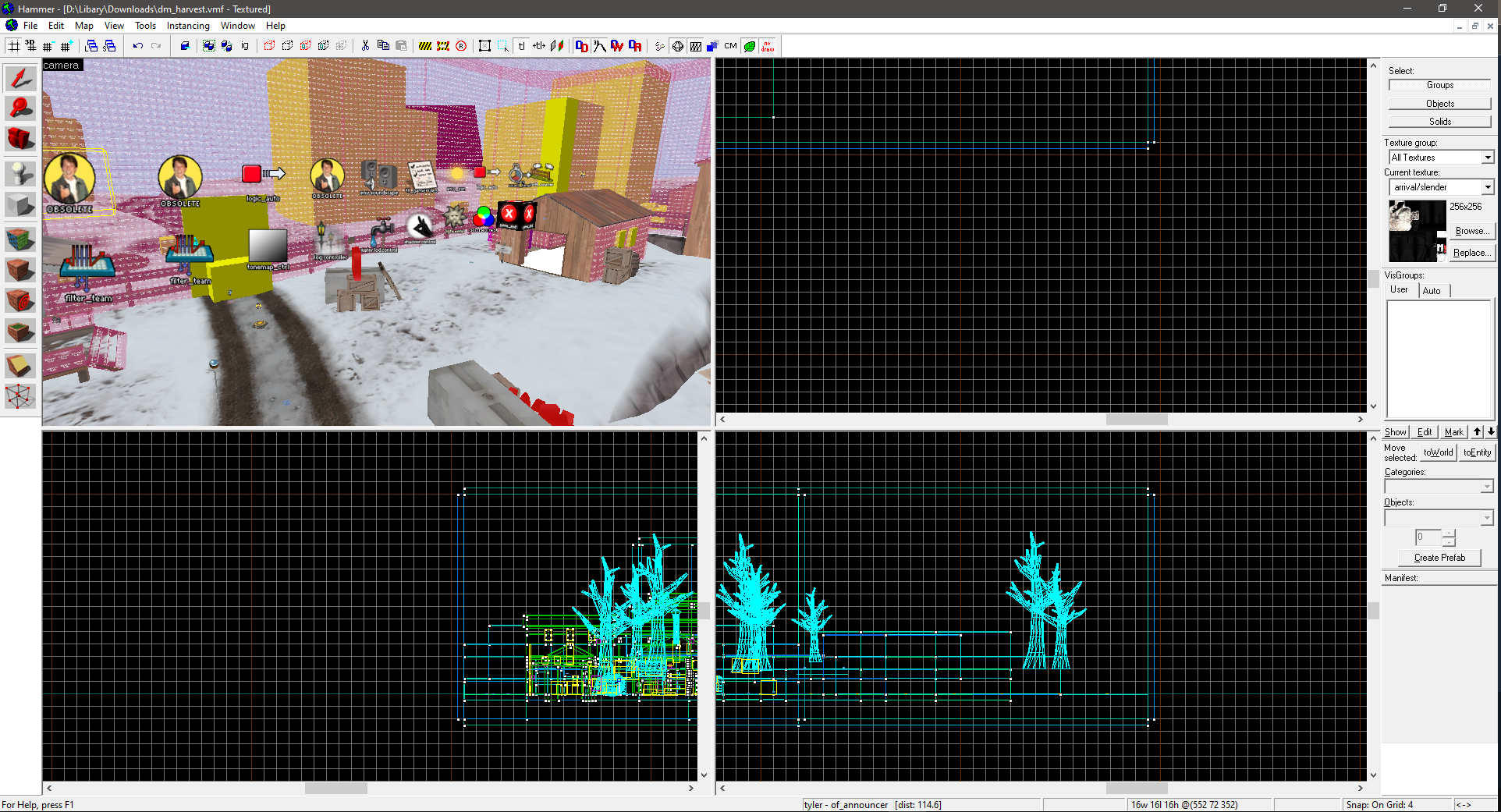This screenshot has width=1501, height=812.
Task: Open the Instancing menu
Action: click(x=188, y=26)
